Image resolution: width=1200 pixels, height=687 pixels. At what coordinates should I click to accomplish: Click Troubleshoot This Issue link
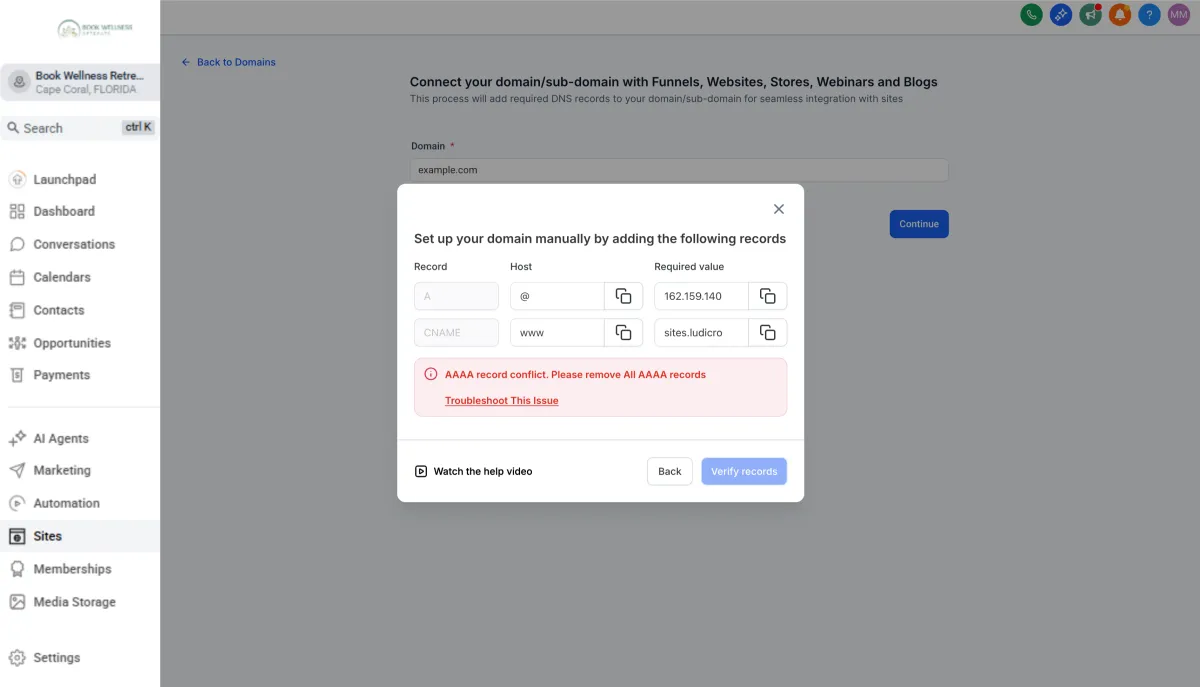501,401
